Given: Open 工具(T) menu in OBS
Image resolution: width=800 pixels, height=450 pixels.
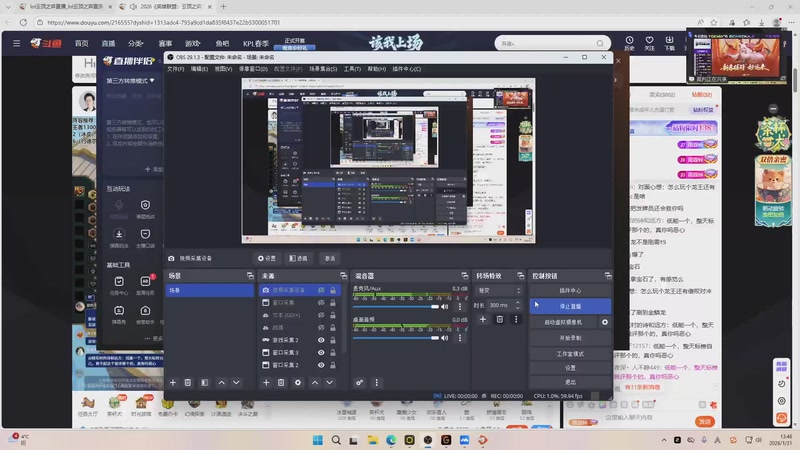Looking at the screenshot, I should click(352, 69).
